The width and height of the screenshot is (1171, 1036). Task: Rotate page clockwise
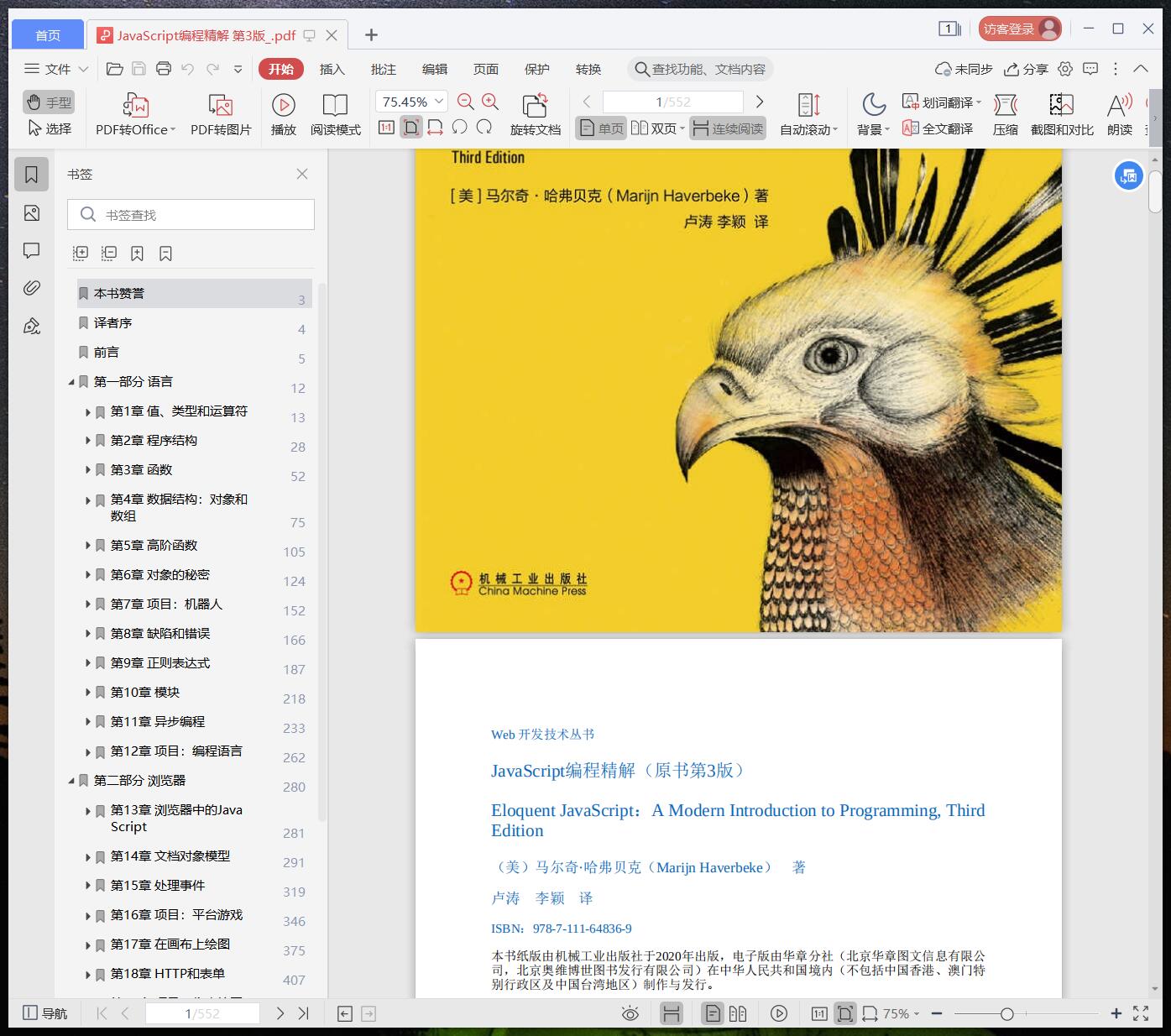pos(484,128)
